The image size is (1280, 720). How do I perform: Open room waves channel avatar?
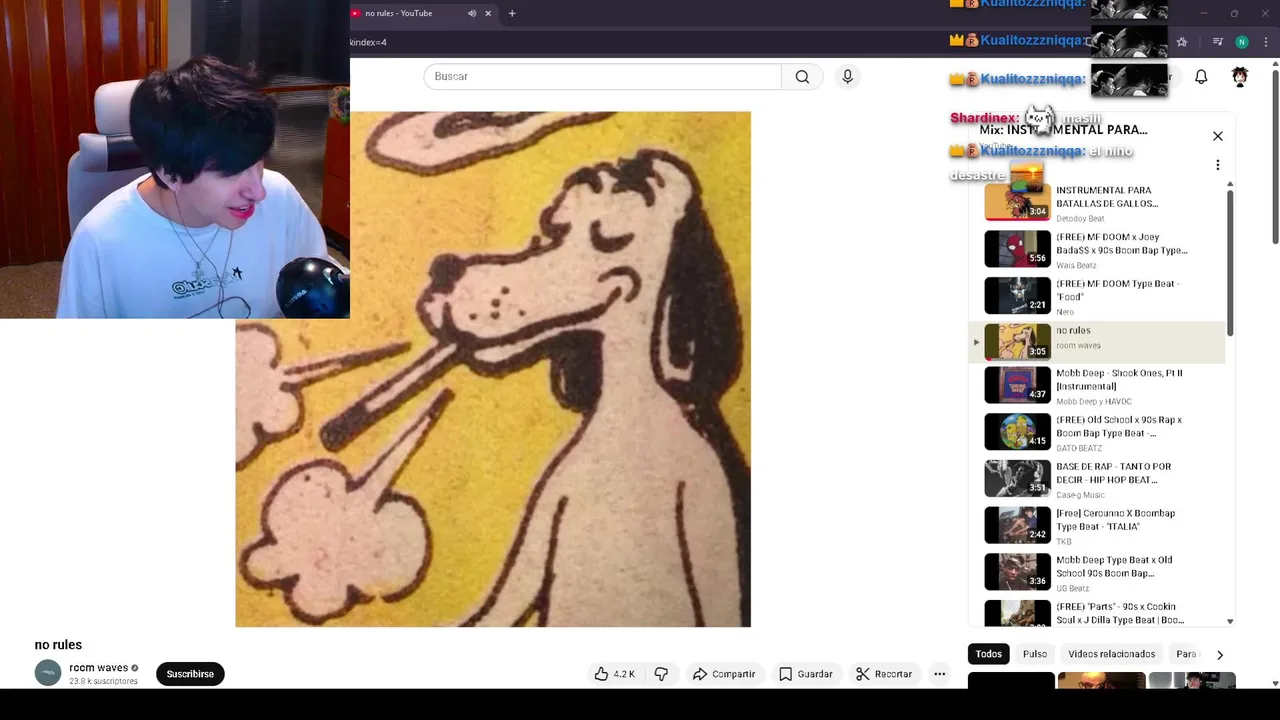(x=48, y=673)
